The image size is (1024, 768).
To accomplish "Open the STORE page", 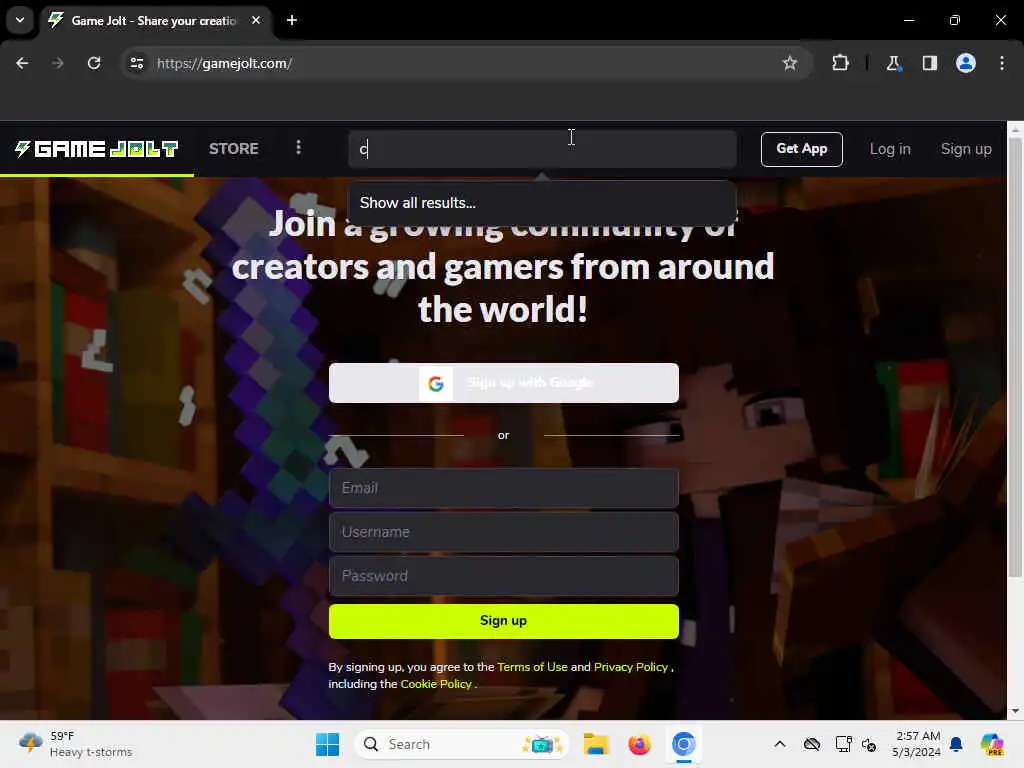I will [234, 149].
